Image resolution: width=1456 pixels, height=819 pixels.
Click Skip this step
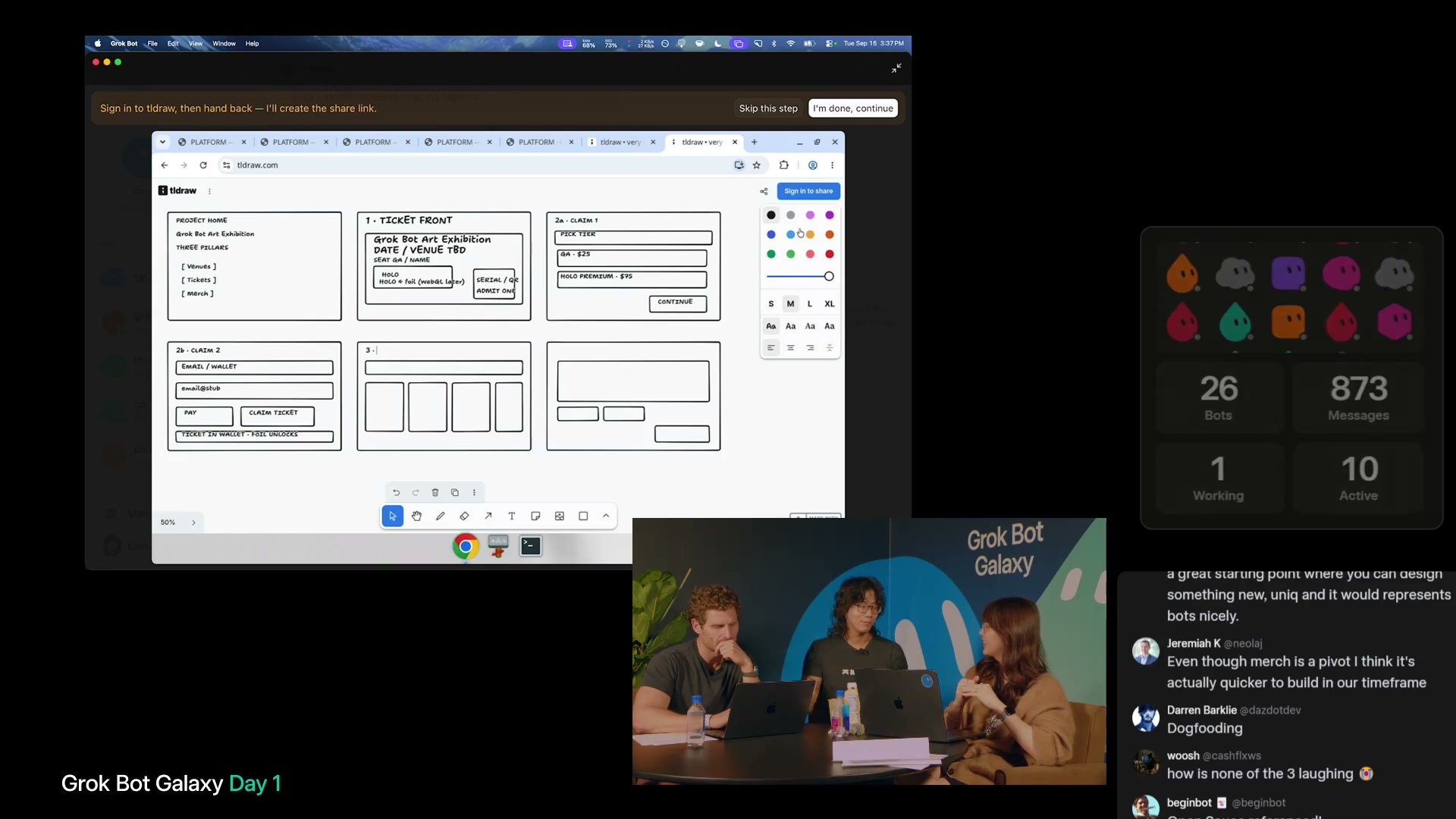tap(768, 108)
